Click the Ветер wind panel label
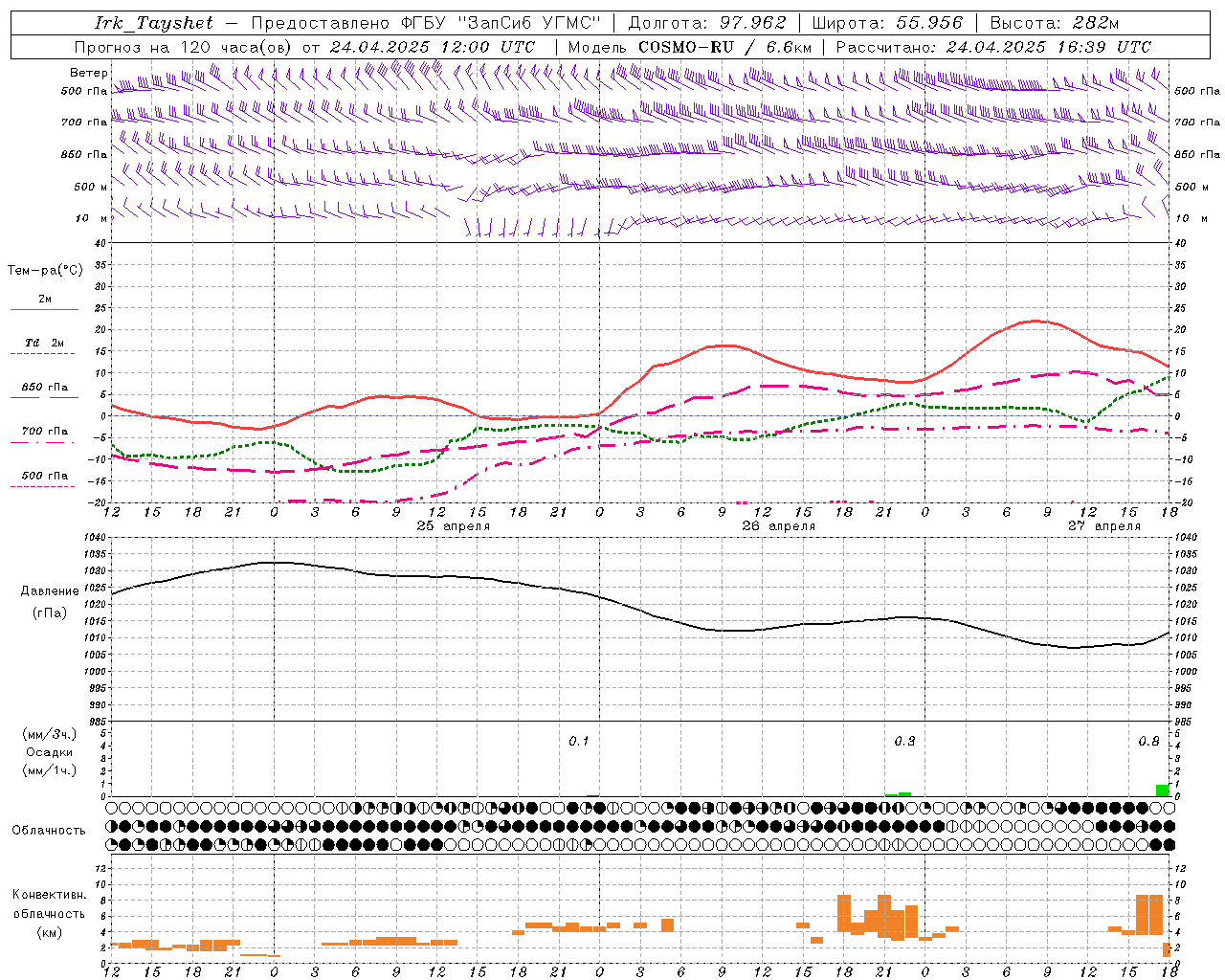 pos(88,73)
